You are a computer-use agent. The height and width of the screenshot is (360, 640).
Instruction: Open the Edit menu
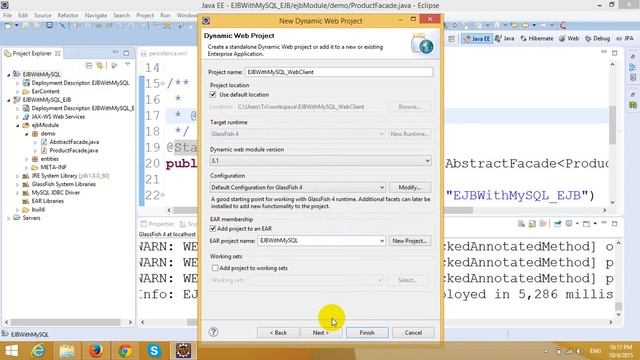point(23,15)
